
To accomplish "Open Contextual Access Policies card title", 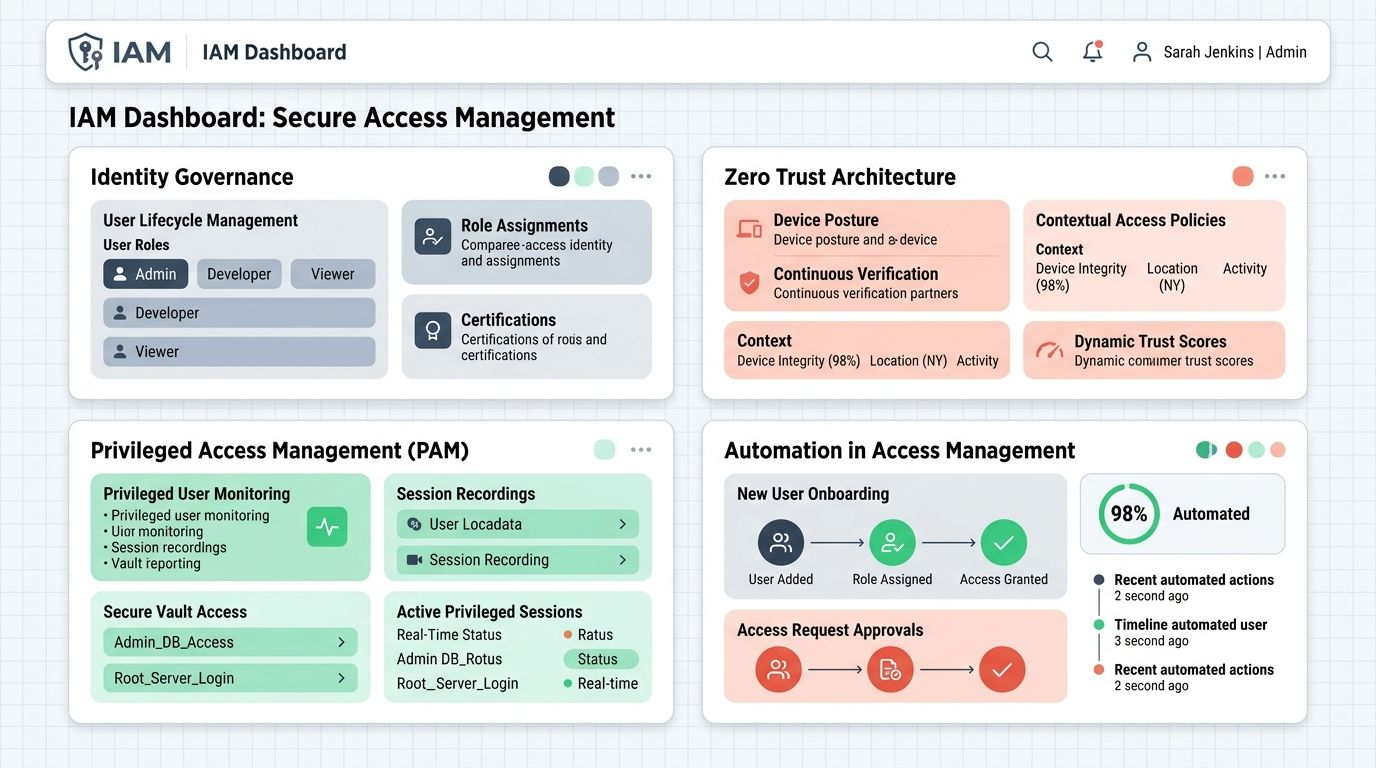I will [x=1130, y=220].
